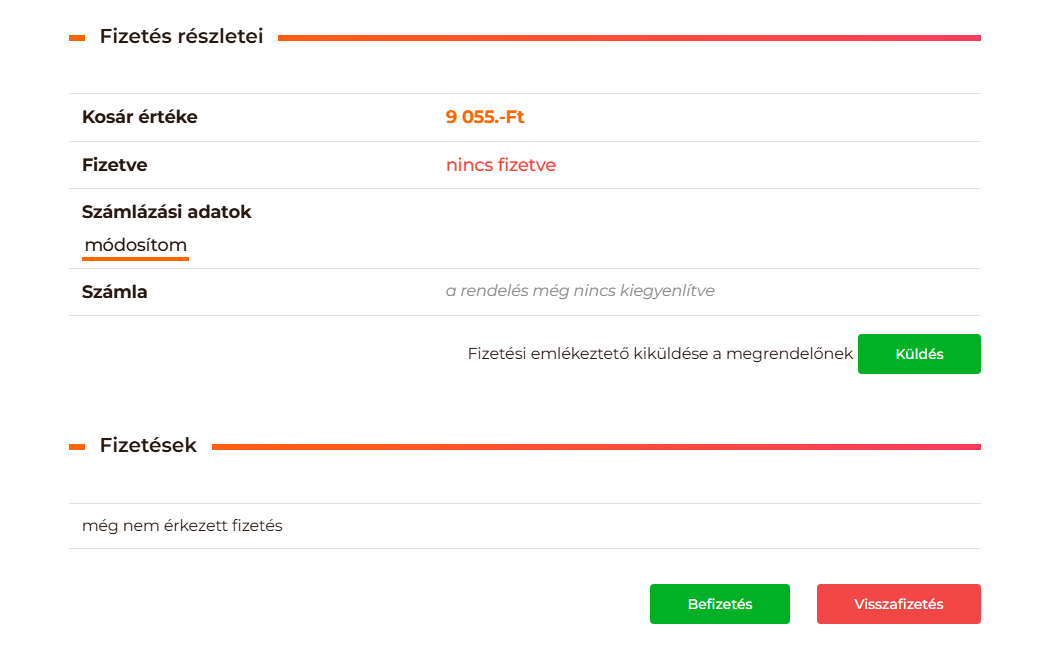Click the red Visszafizetés button
Image resolution: width=1040 pixels, height=646 pixels.
tap(898, 604)
